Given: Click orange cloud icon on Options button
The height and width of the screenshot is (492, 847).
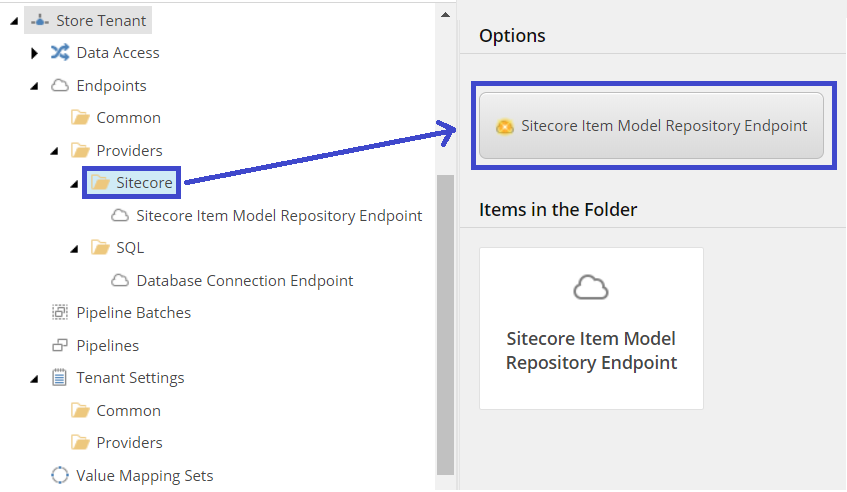Looking at the screenshot, I should pyautogui.click(x=505, y=126).
